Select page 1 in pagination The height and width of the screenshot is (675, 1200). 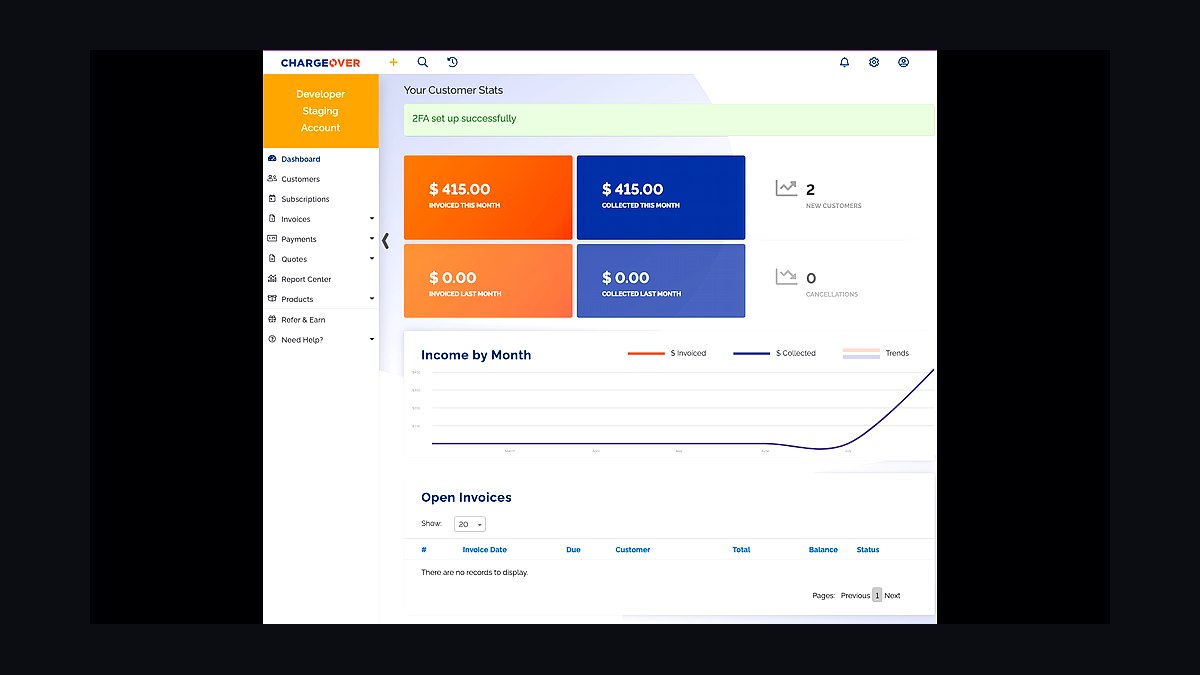[x=877, y=595]
